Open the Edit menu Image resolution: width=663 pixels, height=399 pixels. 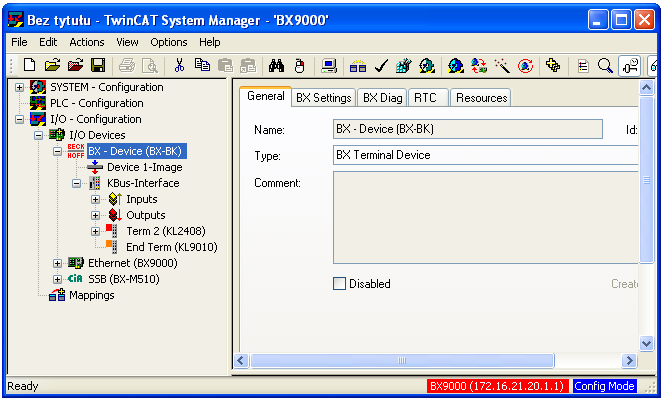[48, 42]
